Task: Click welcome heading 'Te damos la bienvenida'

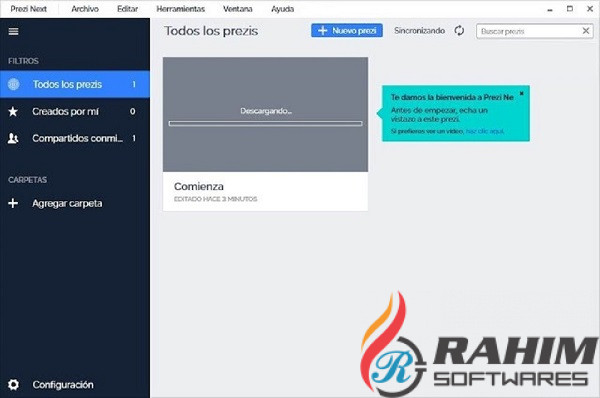Action: pos(452,97)
